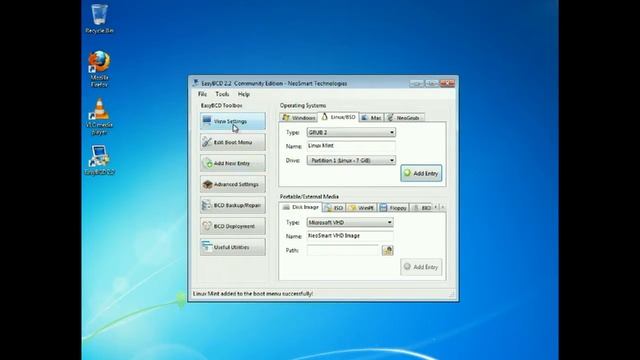Open Useful Utilities in the toolbox
Image resolution: width=640 pixels, height=360 pixels.
click(233, 247)
